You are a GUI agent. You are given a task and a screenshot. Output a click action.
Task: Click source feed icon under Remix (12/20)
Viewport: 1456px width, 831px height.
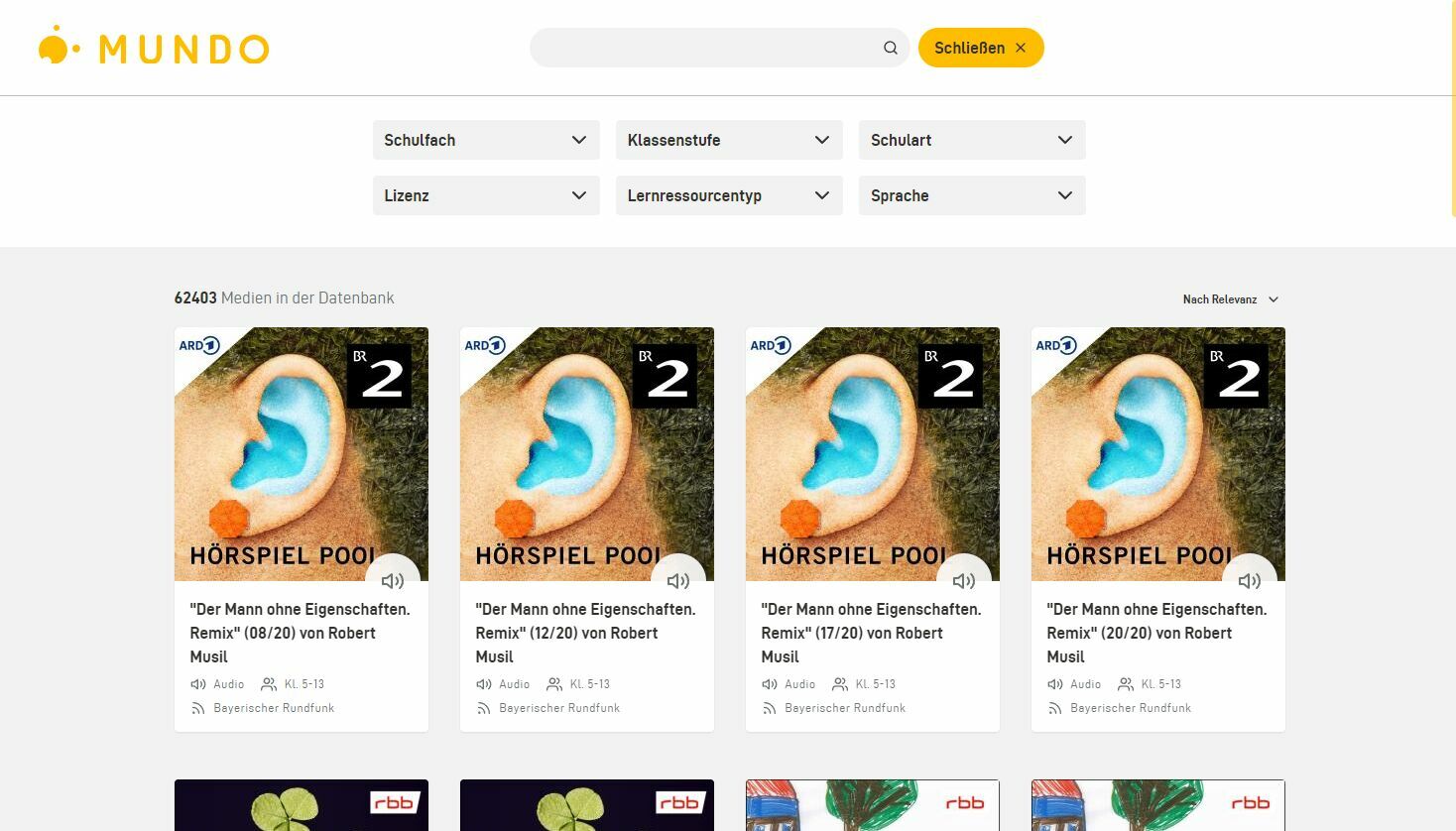point(484,708)
